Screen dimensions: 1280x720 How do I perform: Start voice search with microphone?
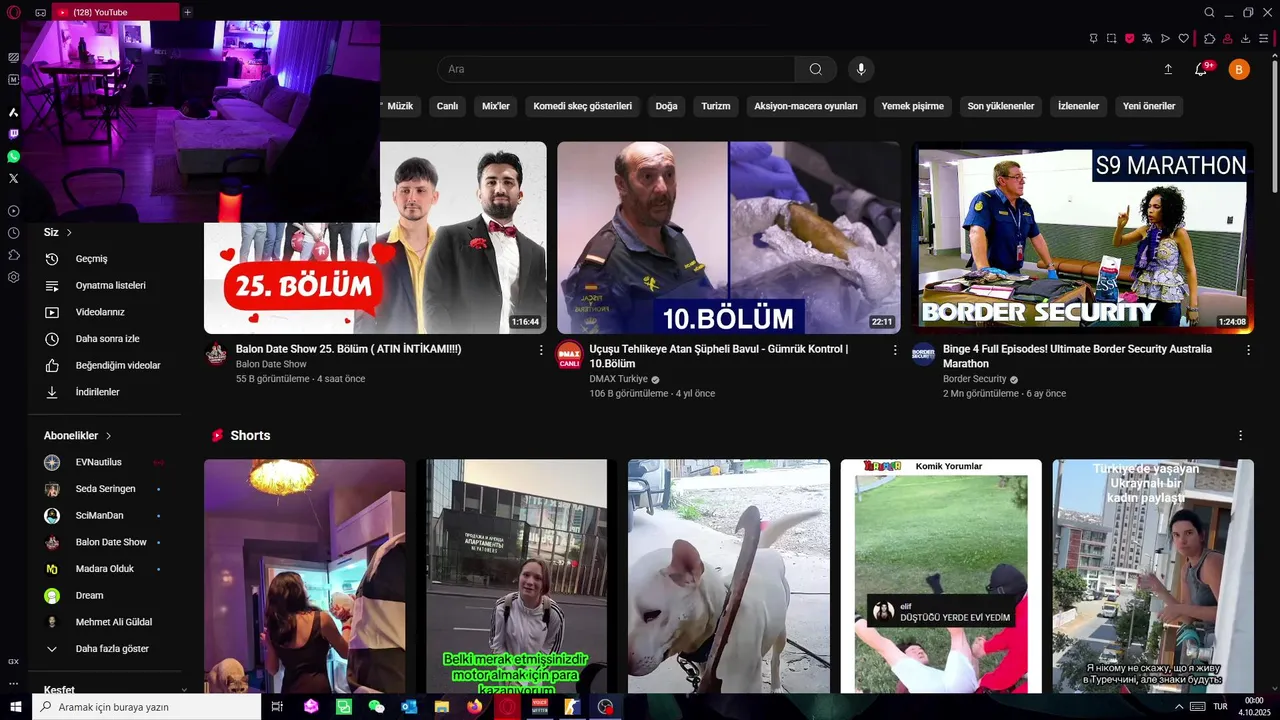[x=861, y=69]
